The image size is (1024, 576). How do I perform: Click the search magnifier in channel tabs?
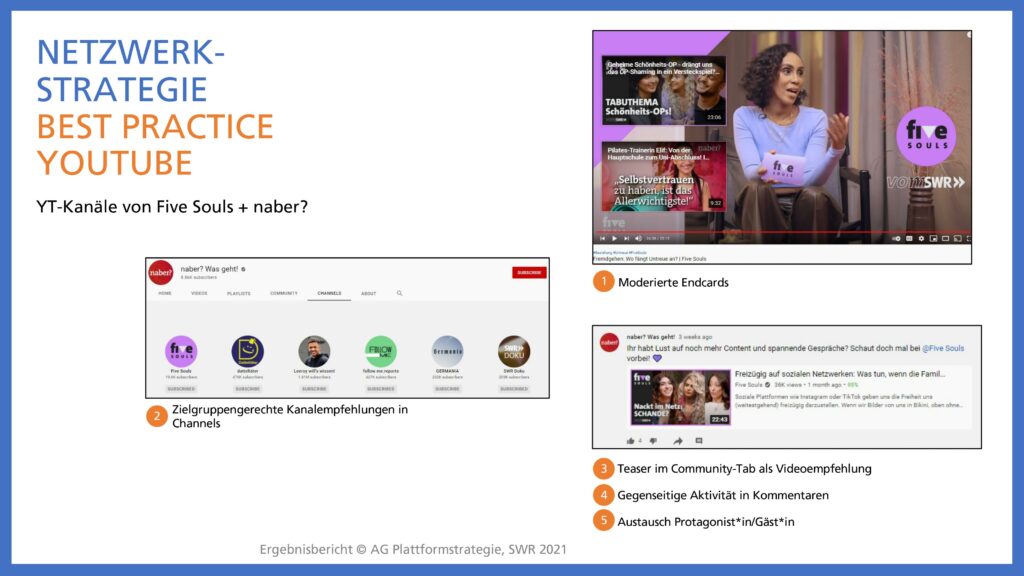400,293
